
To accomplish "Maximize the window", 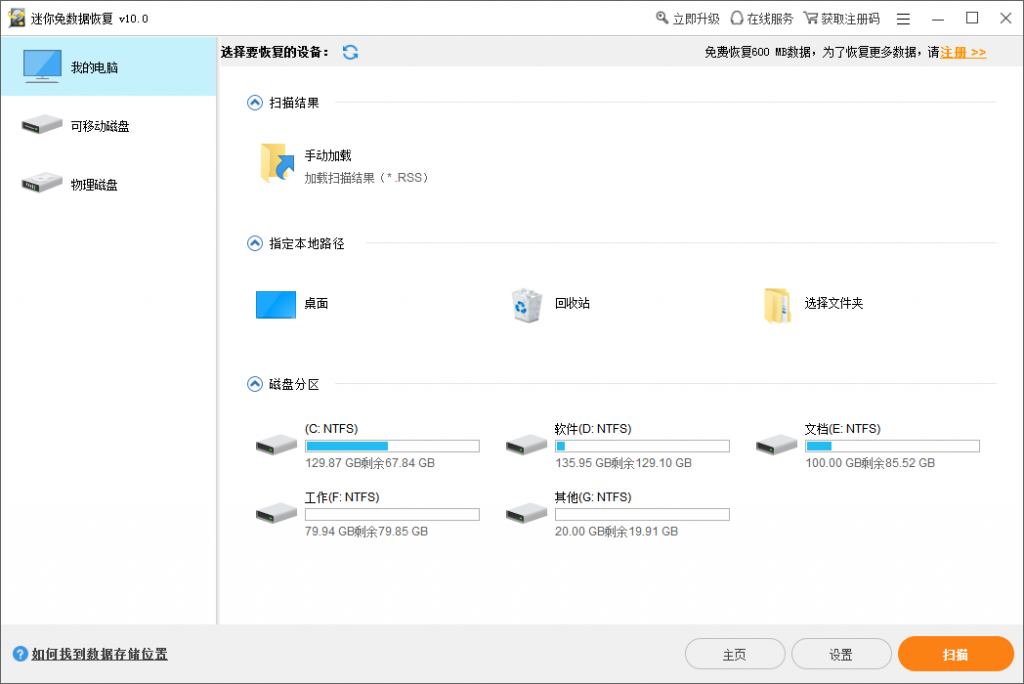I will tap(972, 18).
